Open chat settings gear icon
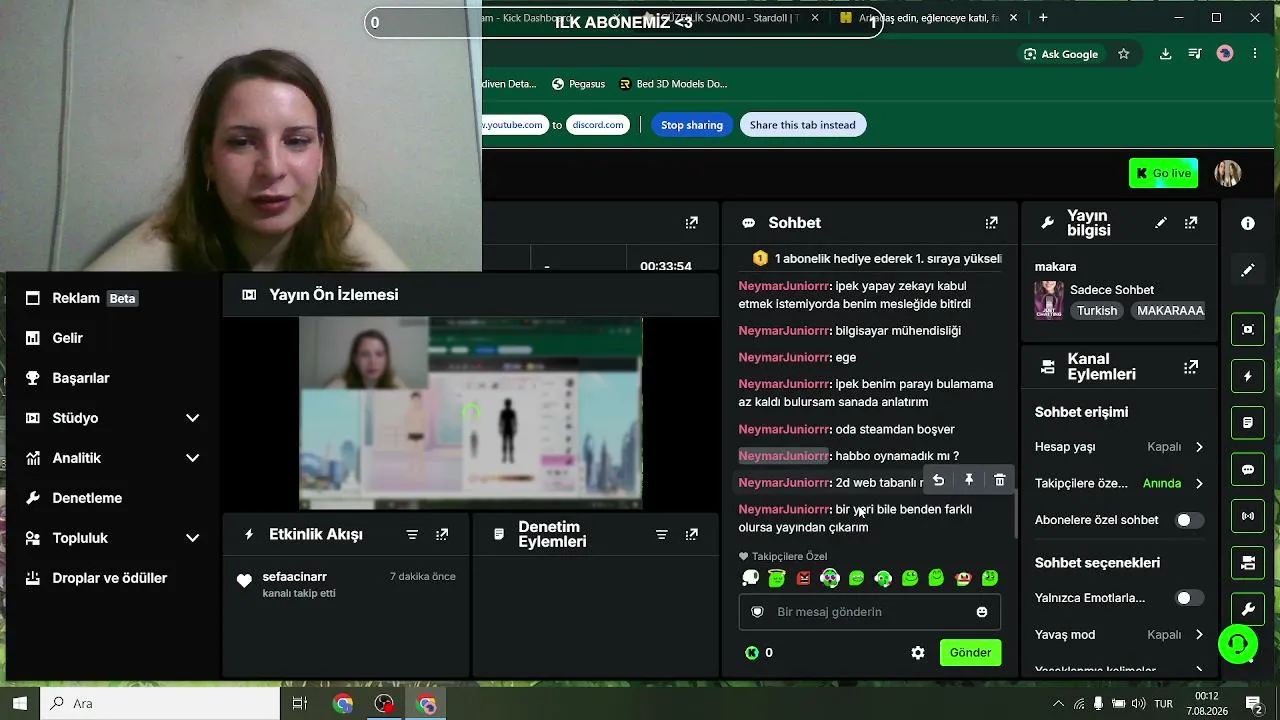Screen dimensions: 1280x720 918,653
